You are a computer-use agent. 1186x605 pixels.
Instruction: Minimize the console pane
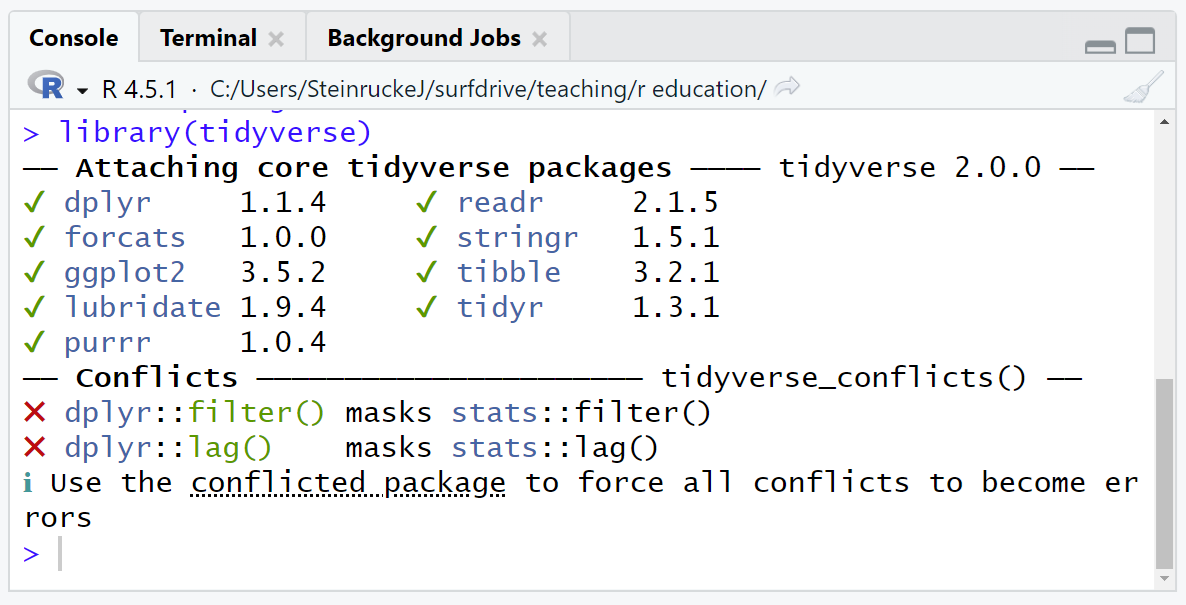pos(1100,44)
